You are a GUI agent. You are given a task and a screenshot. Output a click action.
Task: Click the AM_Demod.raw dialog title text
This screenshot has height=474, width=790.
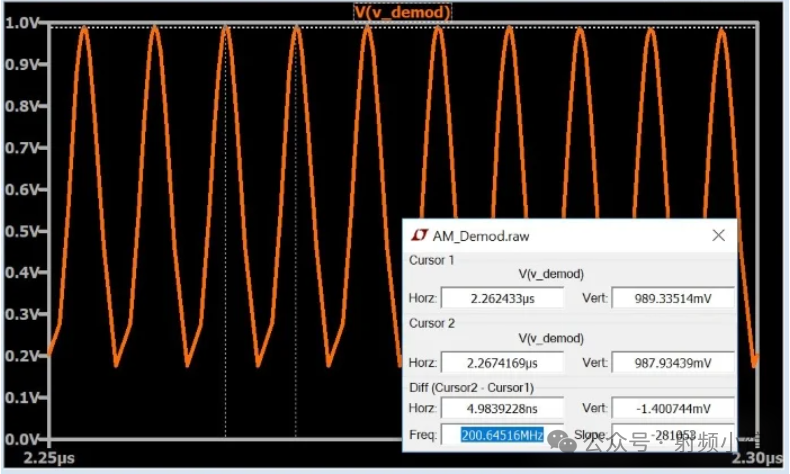point(481,236)
